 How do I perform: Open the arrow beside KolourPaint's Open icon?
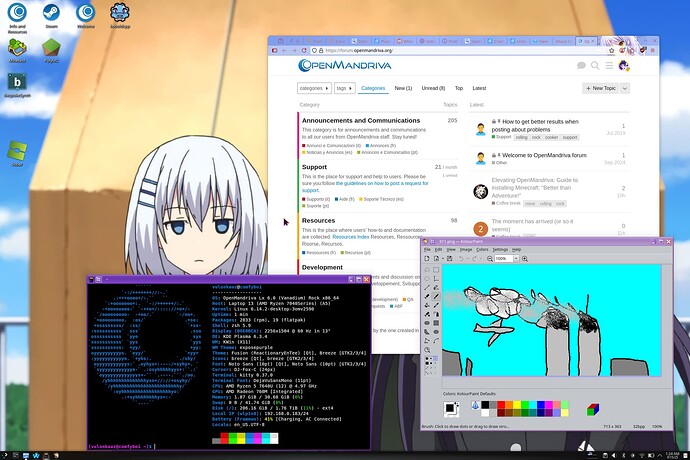pos(443,258)
